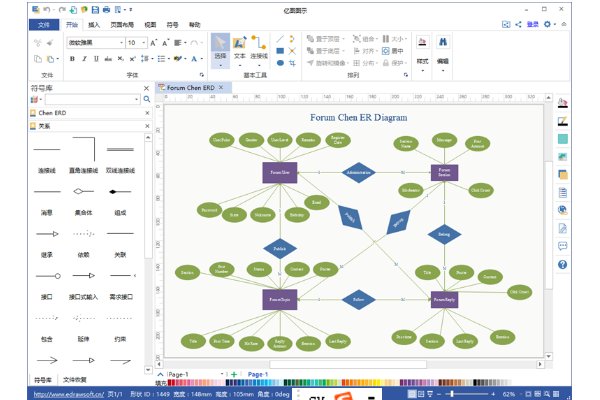Switch to the 插入 ribbon tab
The width and height of the screenshot is (600, 400).
pos(94,25)
